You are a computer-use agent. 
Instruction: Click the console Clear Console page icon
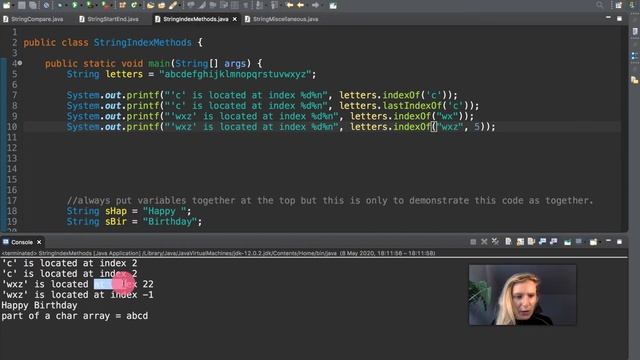pos(508,242)
